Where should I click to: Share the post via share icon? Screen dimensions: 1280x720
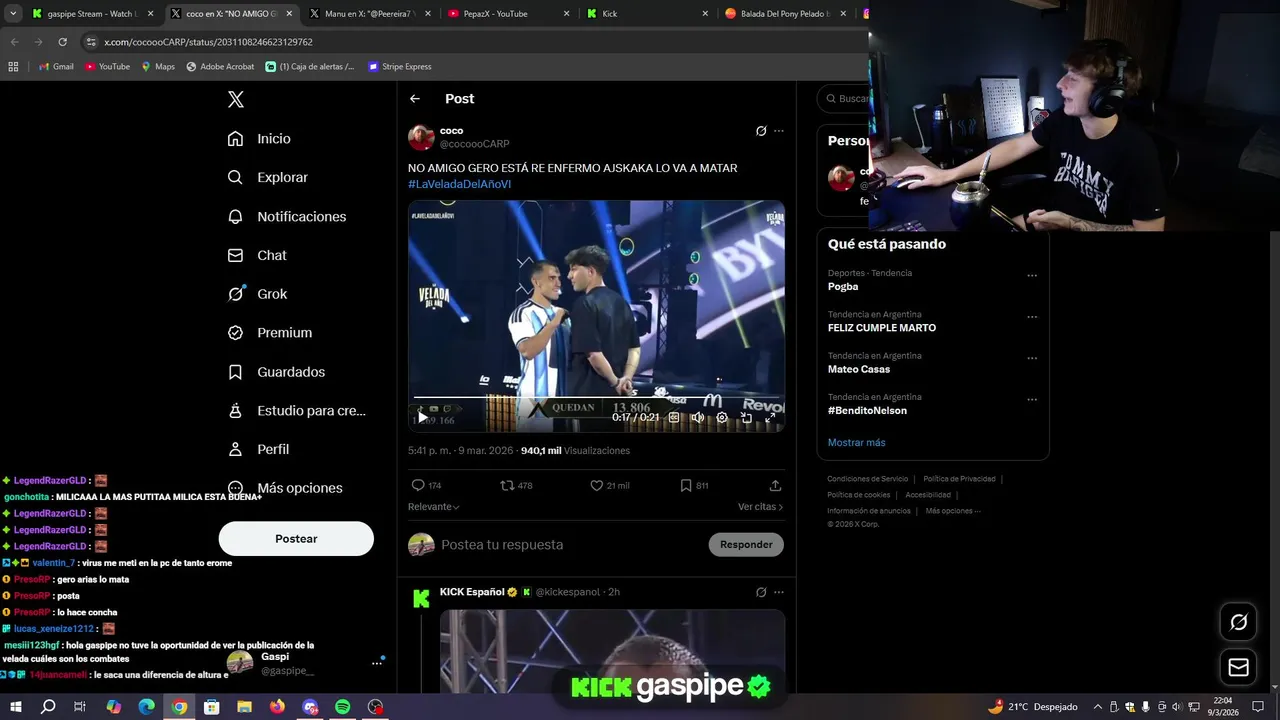(x=775, y=485)
